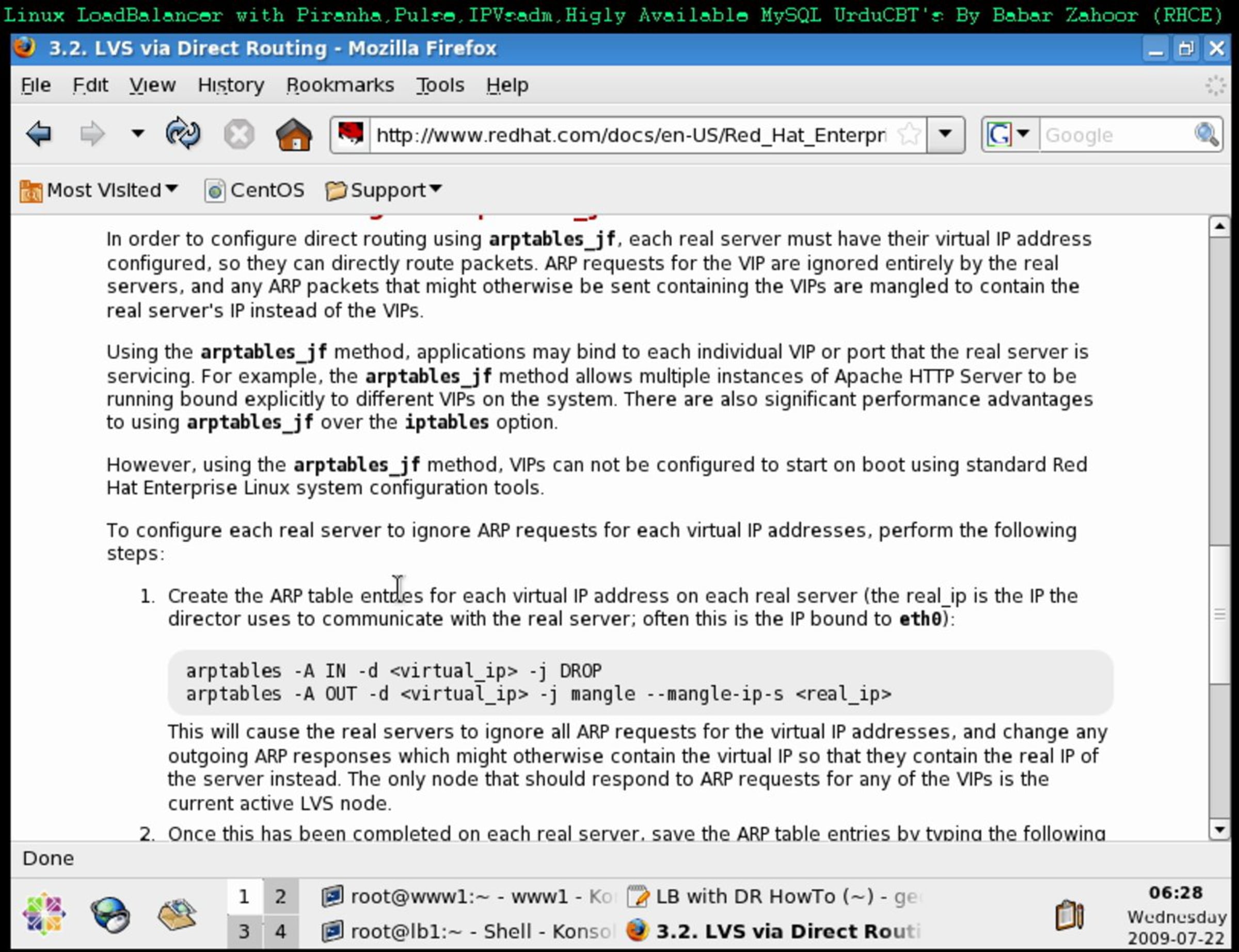Switch to virtual desktop 3
The height and width of the screenshot is (952, 1239).
pos(244,931)
